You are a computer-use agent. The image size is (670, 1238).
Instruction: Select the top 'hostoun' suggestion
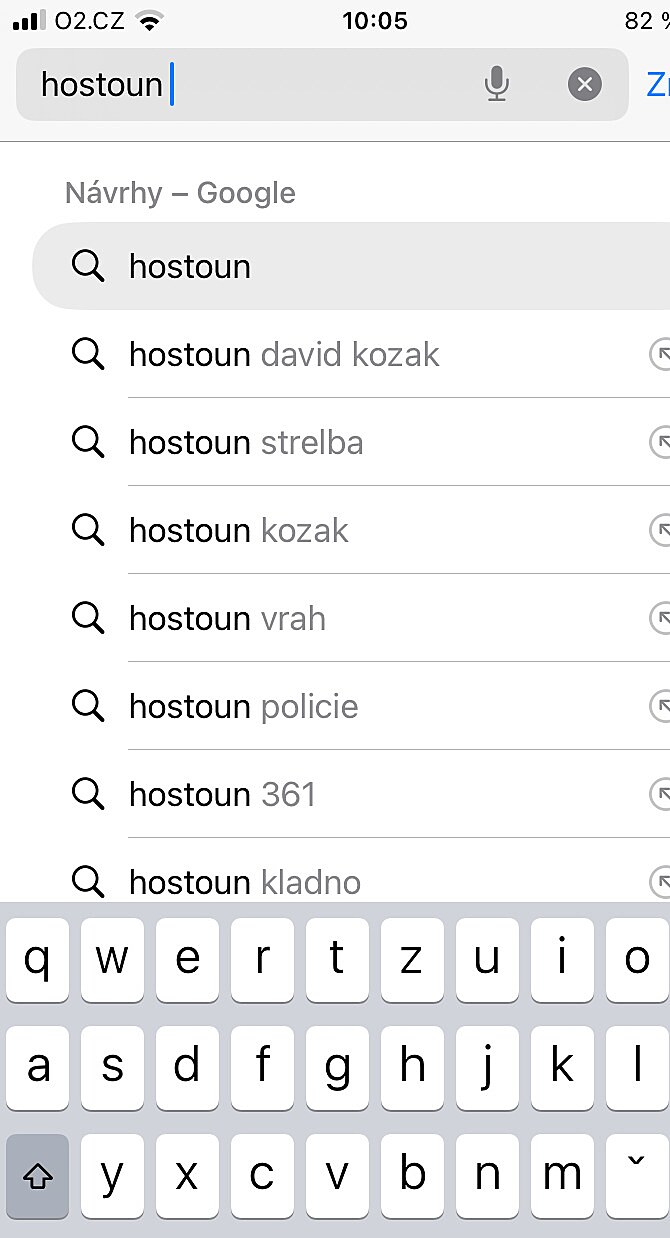pos(190,267)
